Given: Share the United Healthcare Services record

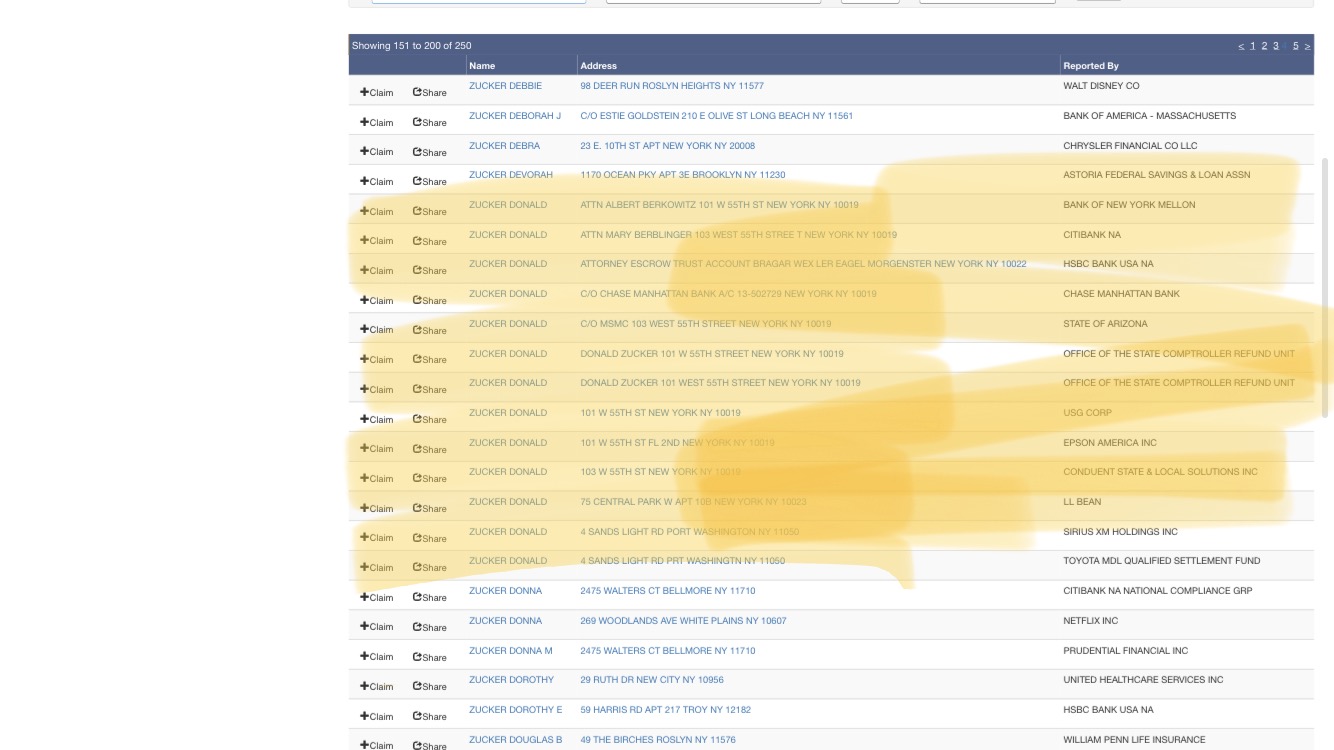Looking at the screenshot, I should pyautogui.click(x=430, y=686).
